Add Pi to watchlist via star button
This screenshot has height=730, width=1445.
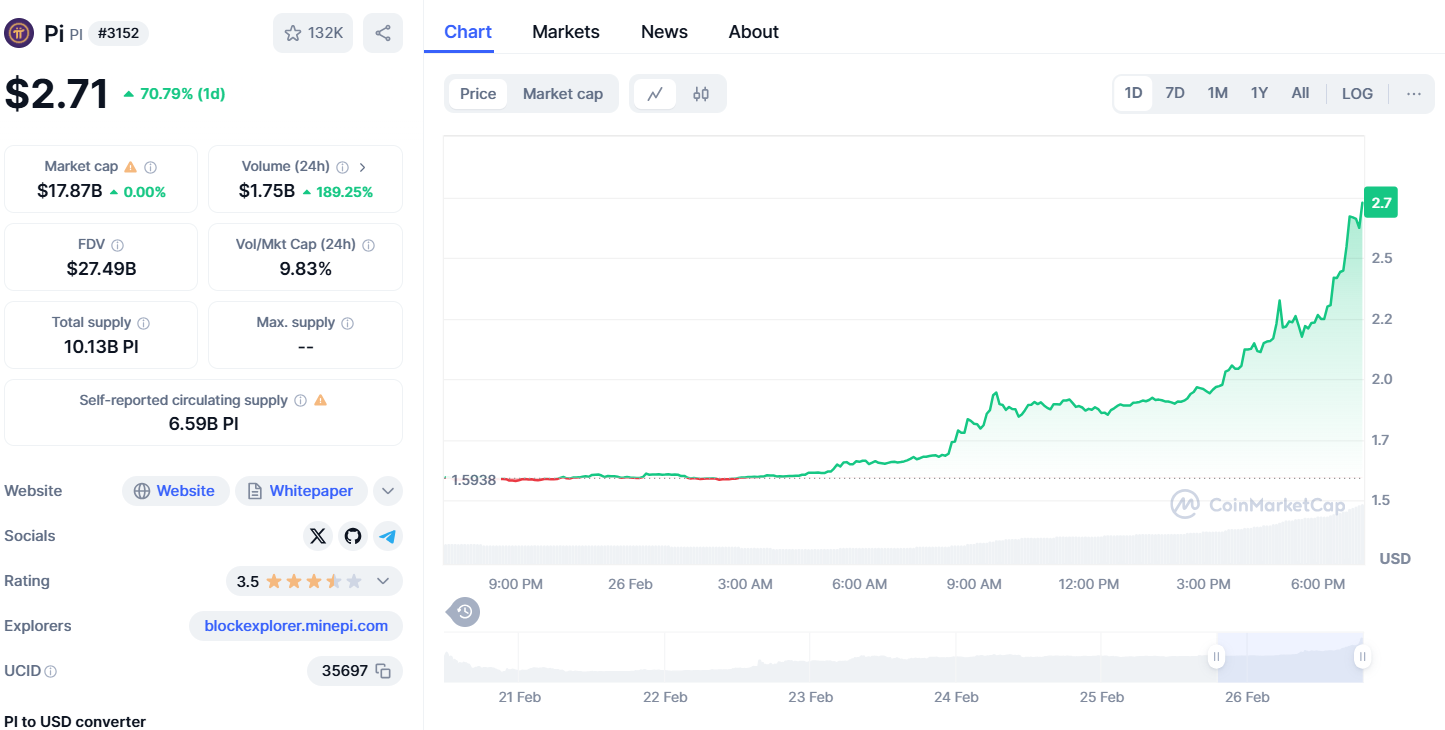pos(313,33)
